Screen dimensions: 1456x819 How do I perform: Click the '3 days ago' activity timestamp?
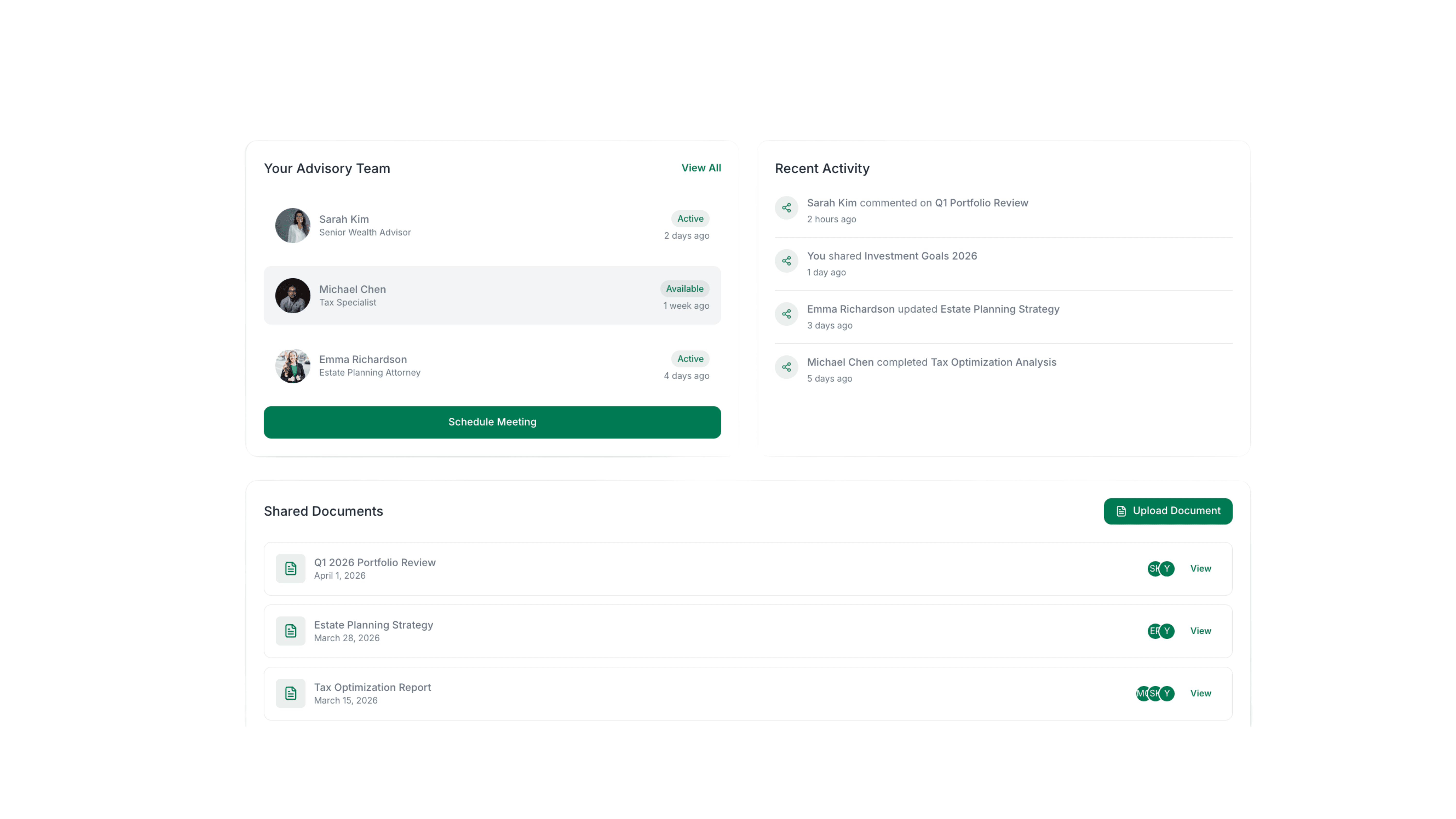point(830,326)
